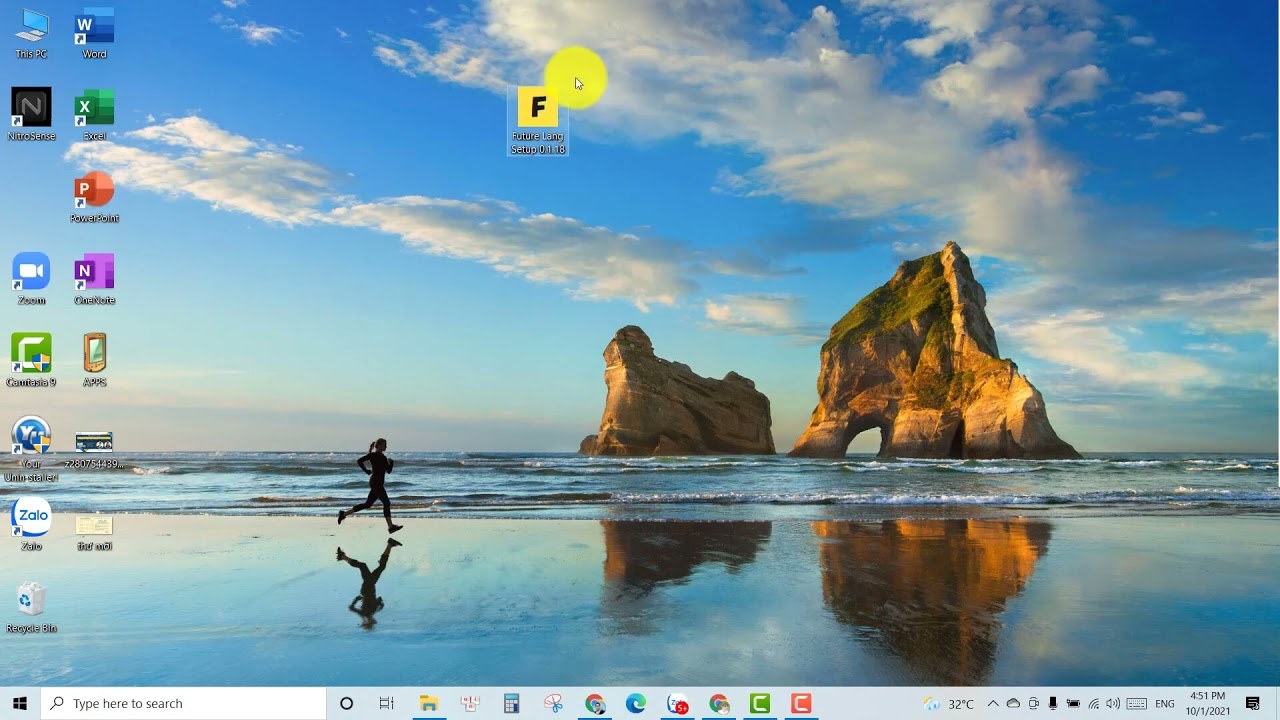Open OneDrive from the system tray
The width and height of the screenshot is (1280, 720).
(1013, 704)
